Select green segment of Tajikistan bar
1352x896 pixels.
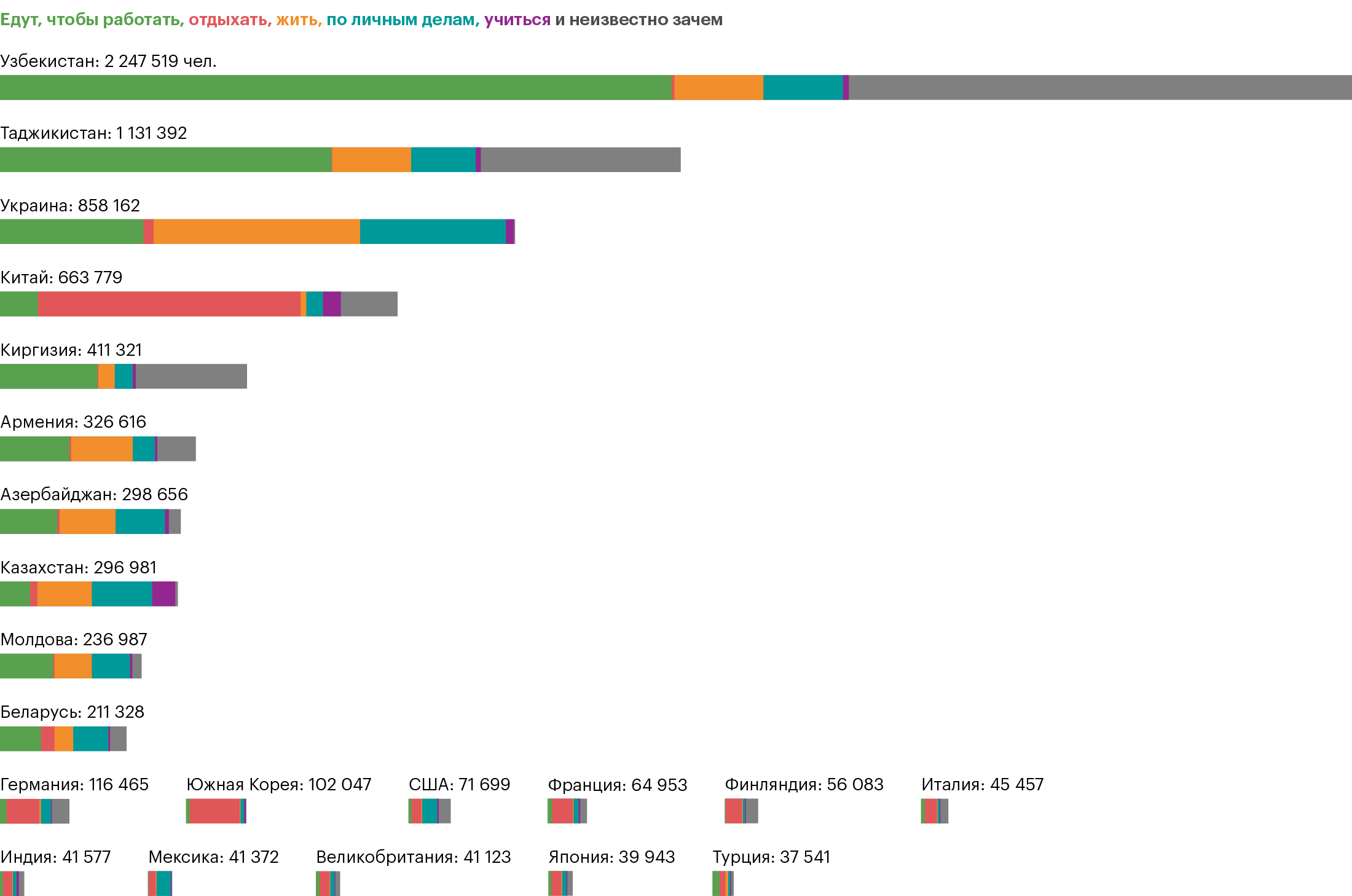pos(166,159)
